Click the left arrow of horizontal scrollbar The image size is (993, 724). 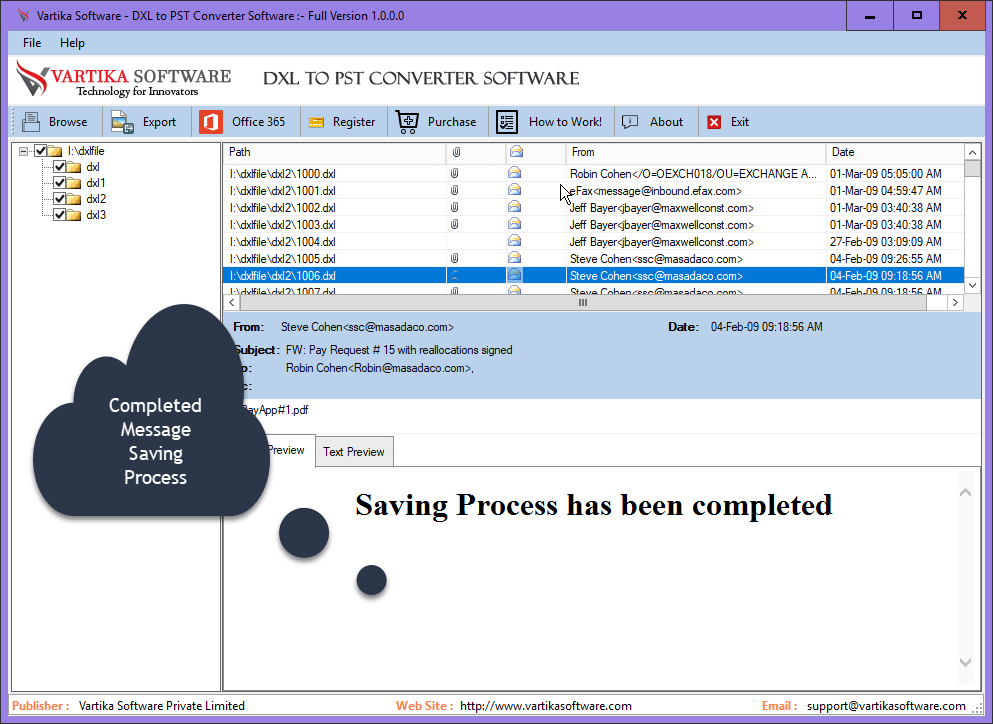click(x=232, y=303)
